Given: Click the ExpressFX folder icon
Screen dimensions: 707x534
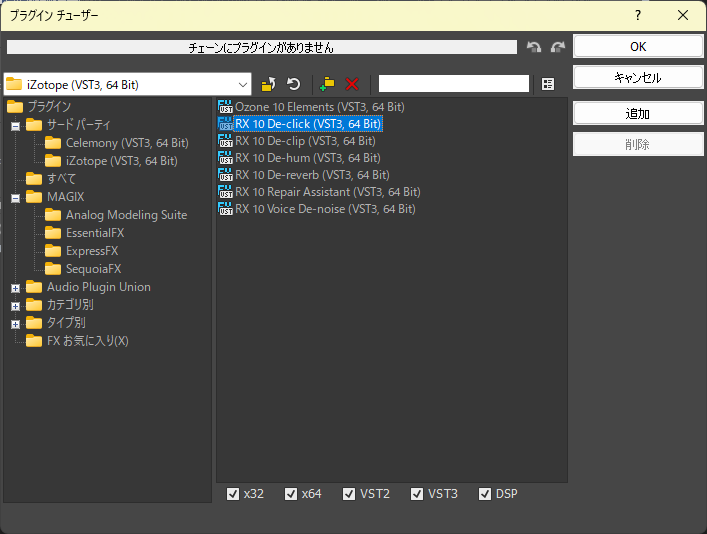Looking at the screenshot, I should 53,251.
